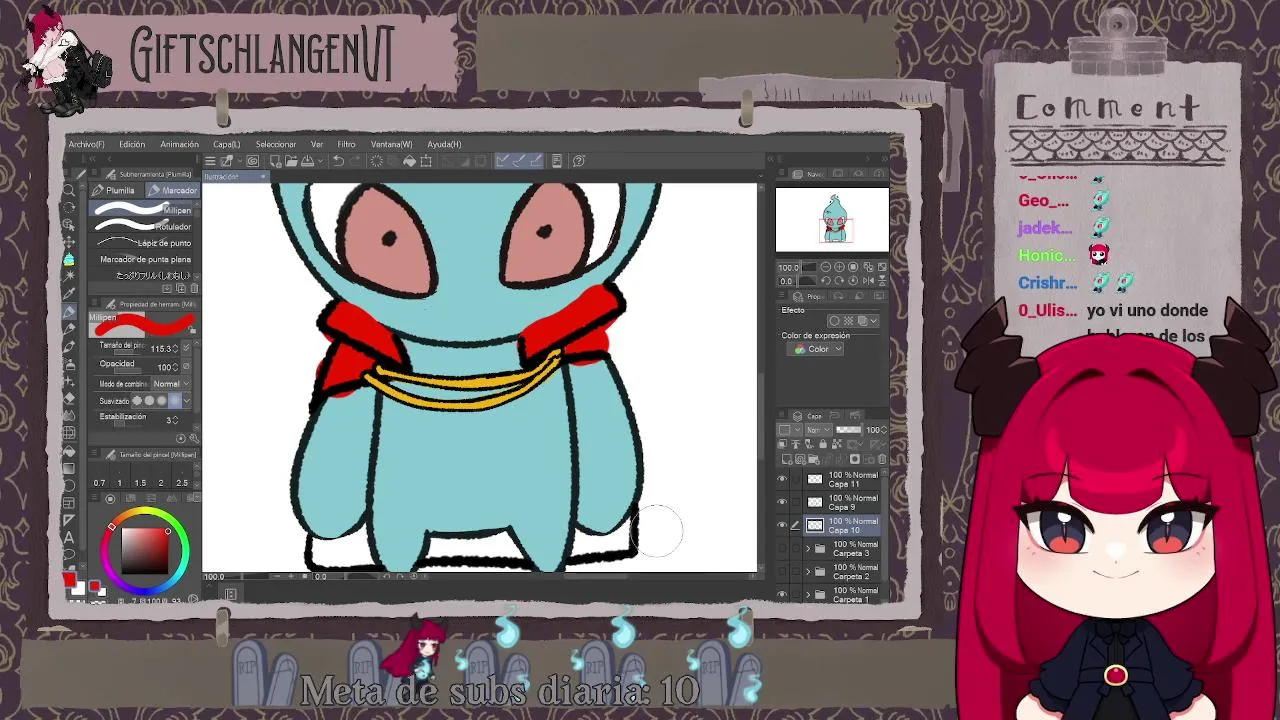This screenshot has height=720, width=1280.
Task: Select the Eyedropper tool
Action: [69, 294]
